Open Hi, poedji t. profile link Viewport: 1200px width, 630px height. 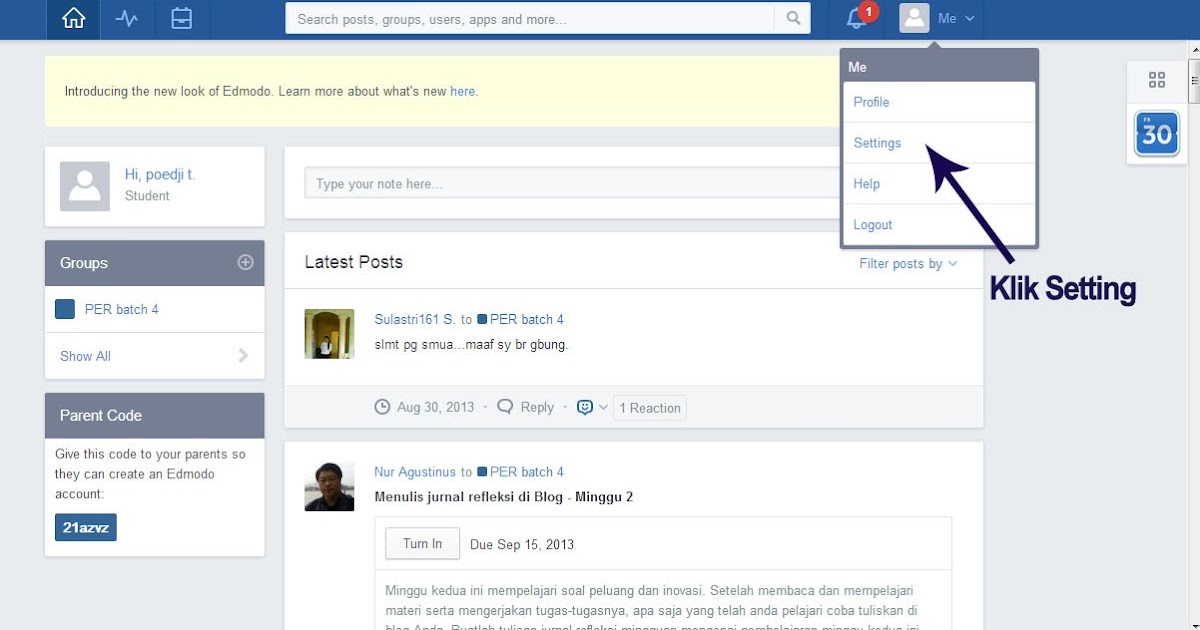[160, 174]
